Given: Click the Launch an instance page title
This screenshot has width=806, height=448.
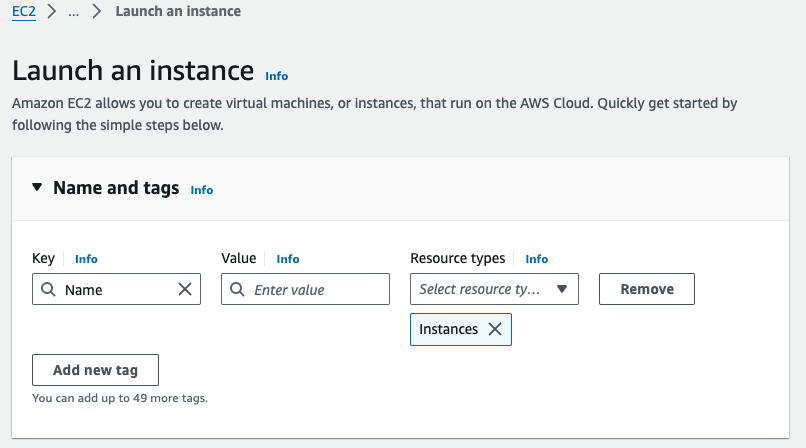Looking at the screenshot, I should point(133,70).
